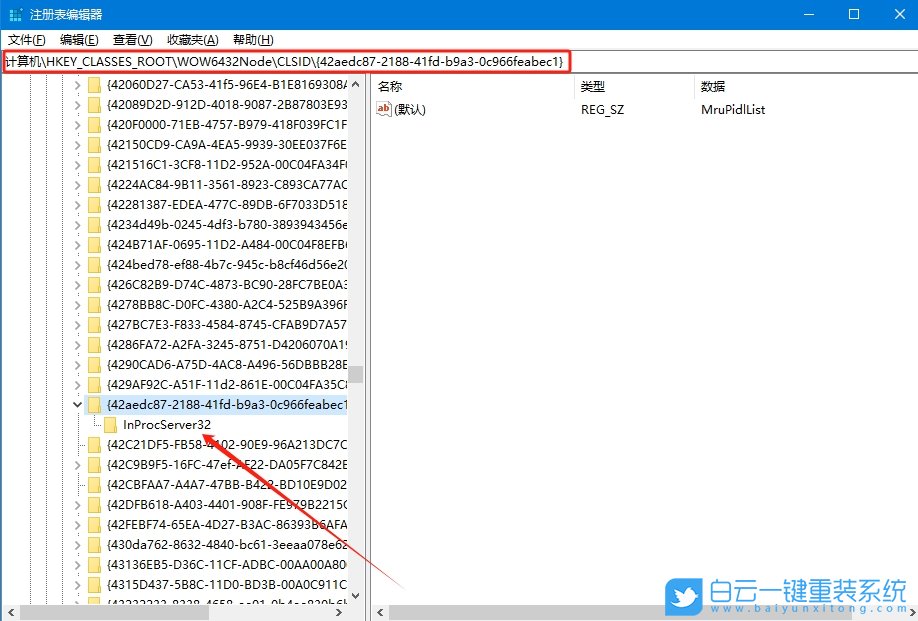The width and height of the screenshot is (918, 621).
Task: Click folder icon of {42aedc87-2188-41fd key
Action: pyautogui.click(x=95, y=405)
